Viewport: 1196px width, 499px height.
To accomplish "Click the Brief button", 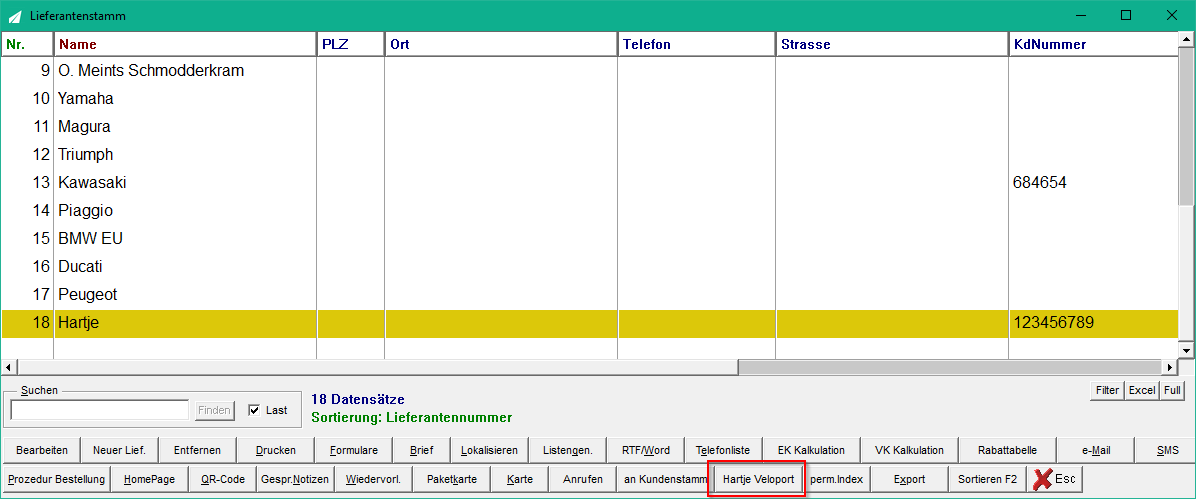I will 421,450.
